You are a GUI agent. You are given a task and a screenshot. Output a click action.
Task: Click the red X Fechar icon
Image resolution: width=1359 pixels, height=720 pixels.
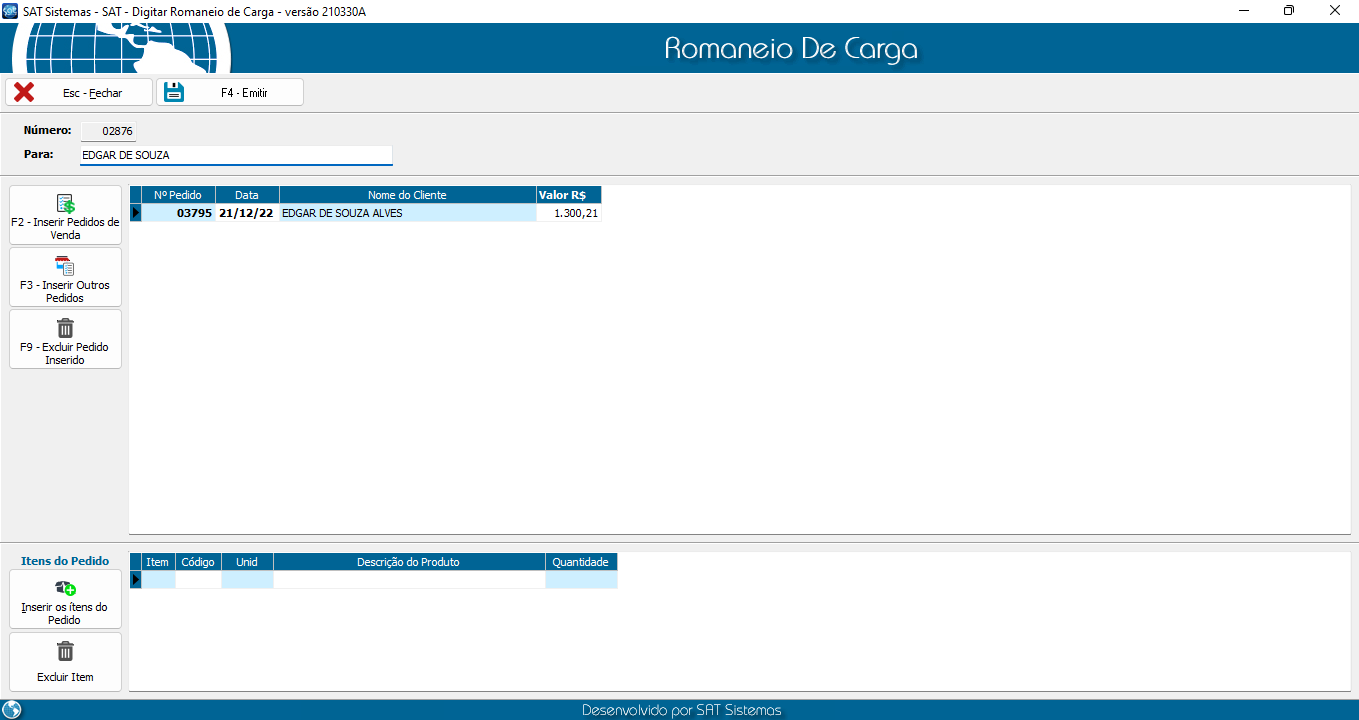tap(24, 92)
